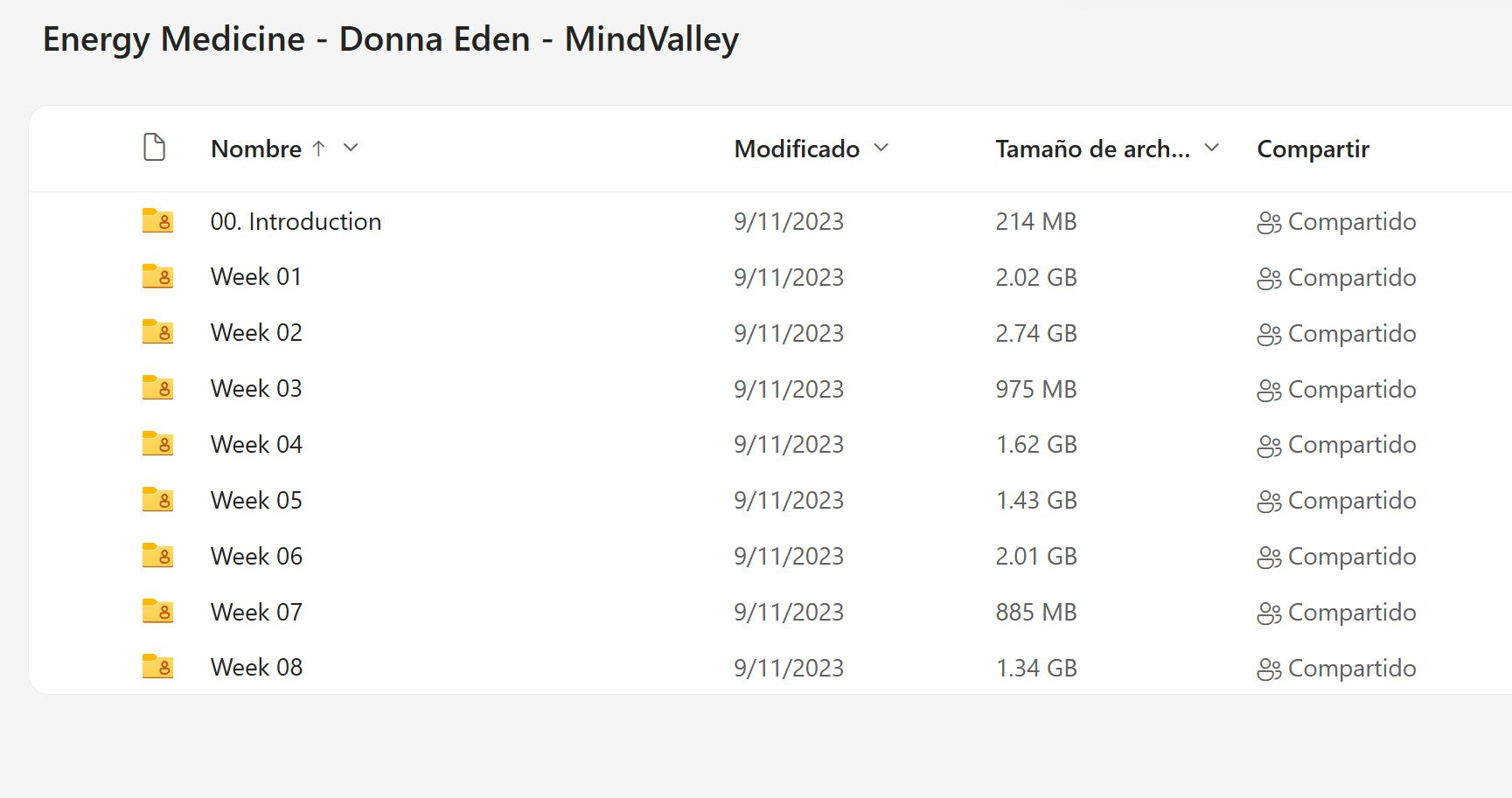Click the Compartir column header

point(1313,149)
